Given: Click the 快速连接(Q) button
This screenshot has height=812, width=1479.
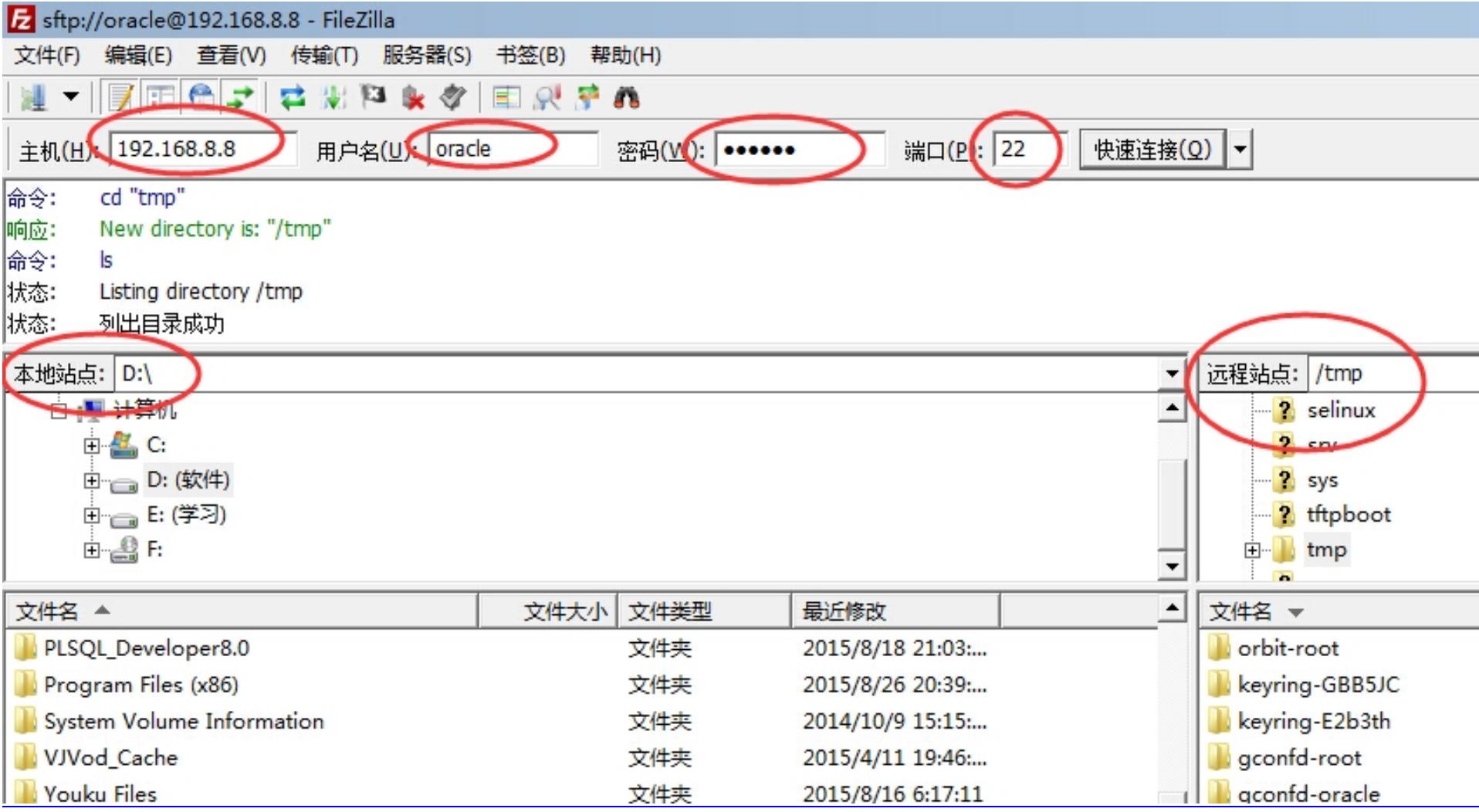Looking at the screenshot, I should 1152,149.
